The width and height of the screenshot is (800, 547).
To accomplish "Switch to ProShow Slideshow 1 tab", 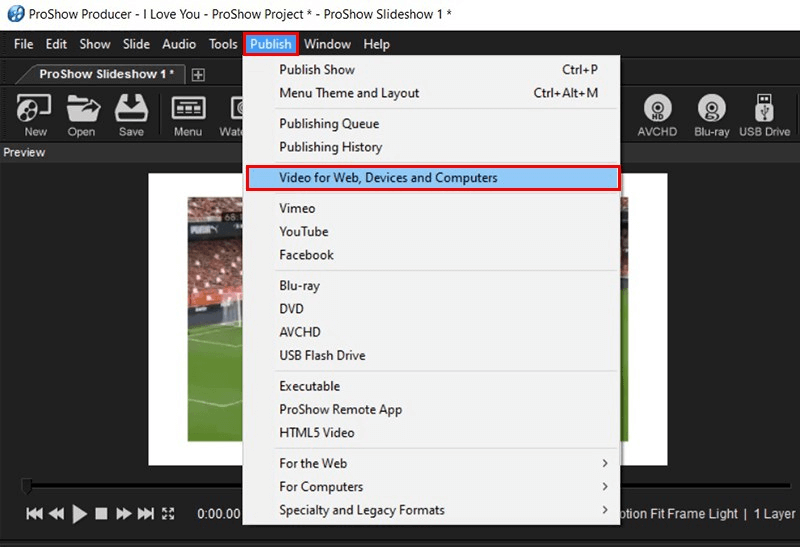I will [106, 74].
